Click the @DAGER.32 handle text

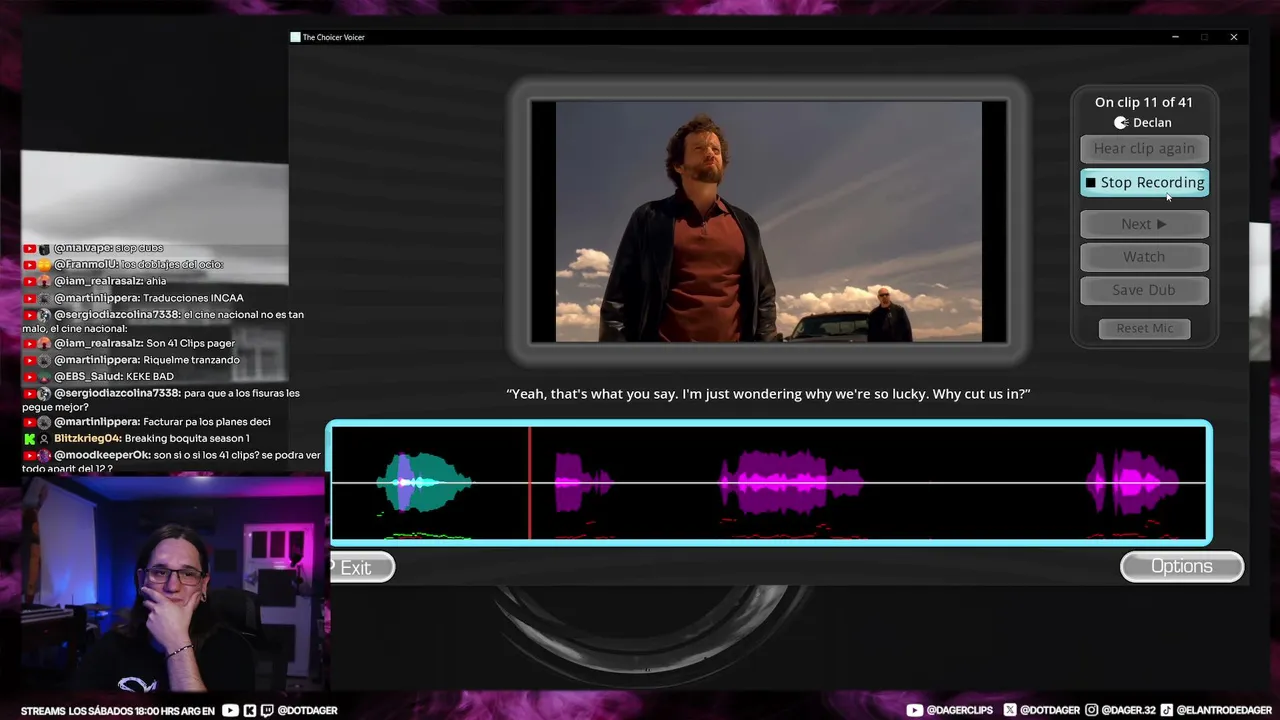1128,710
